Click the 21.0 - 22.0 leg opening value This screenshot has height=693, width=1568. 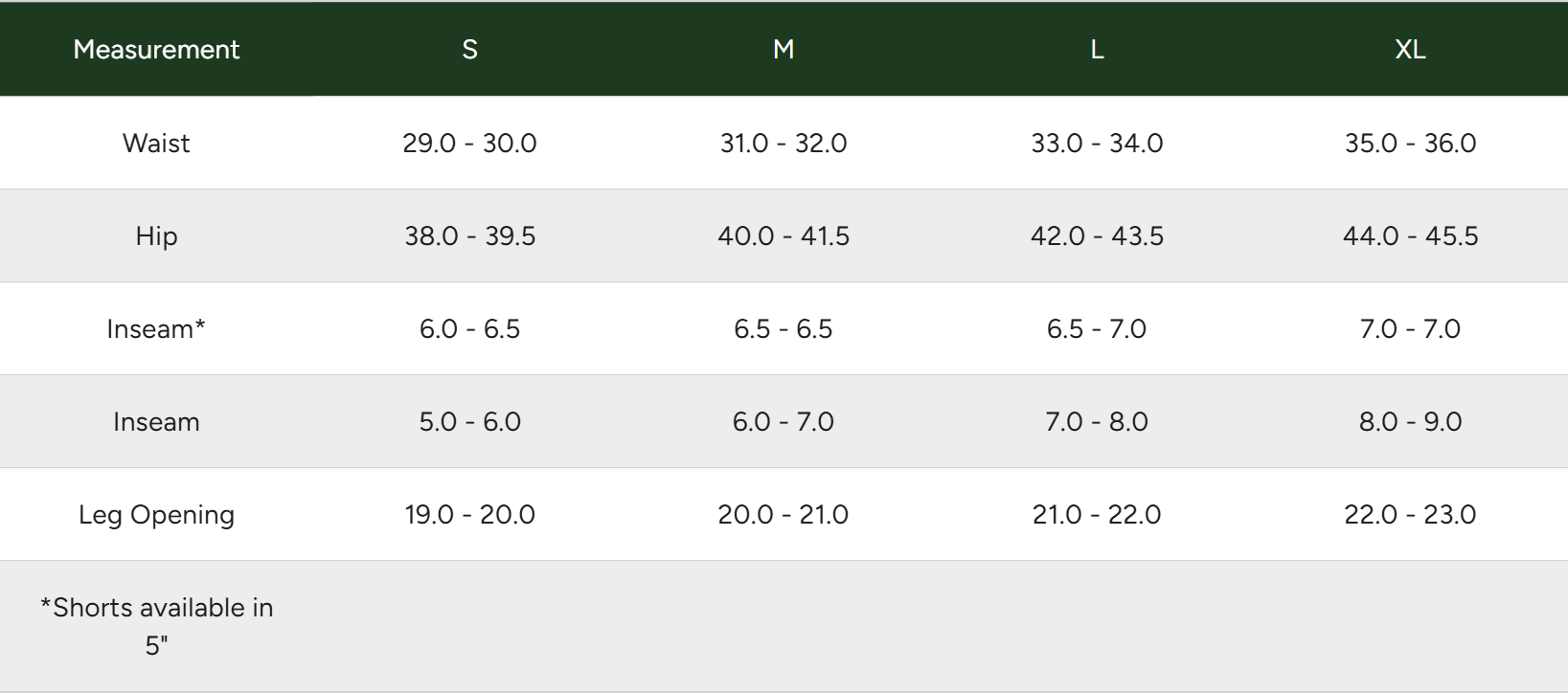pos(1097,515)
